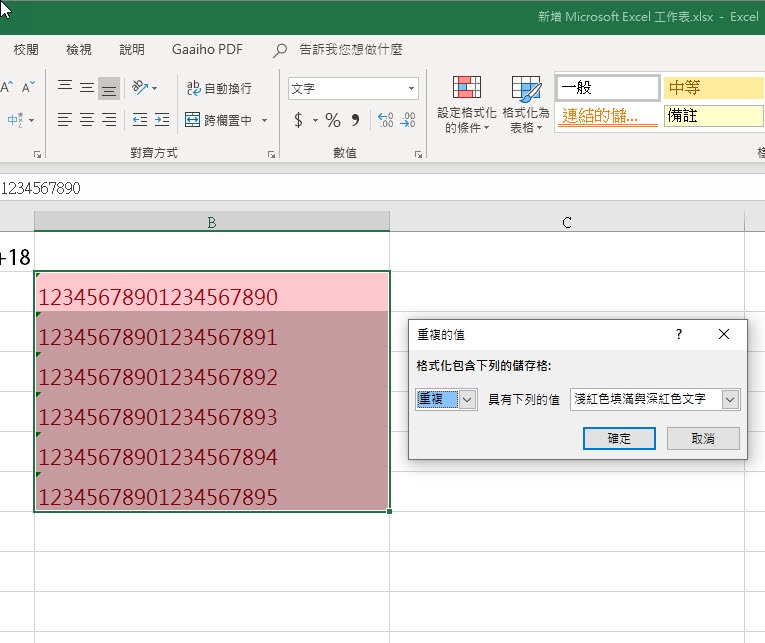Click the comma style button
Viewport: 765px width, 643px height.
point(355,121)
